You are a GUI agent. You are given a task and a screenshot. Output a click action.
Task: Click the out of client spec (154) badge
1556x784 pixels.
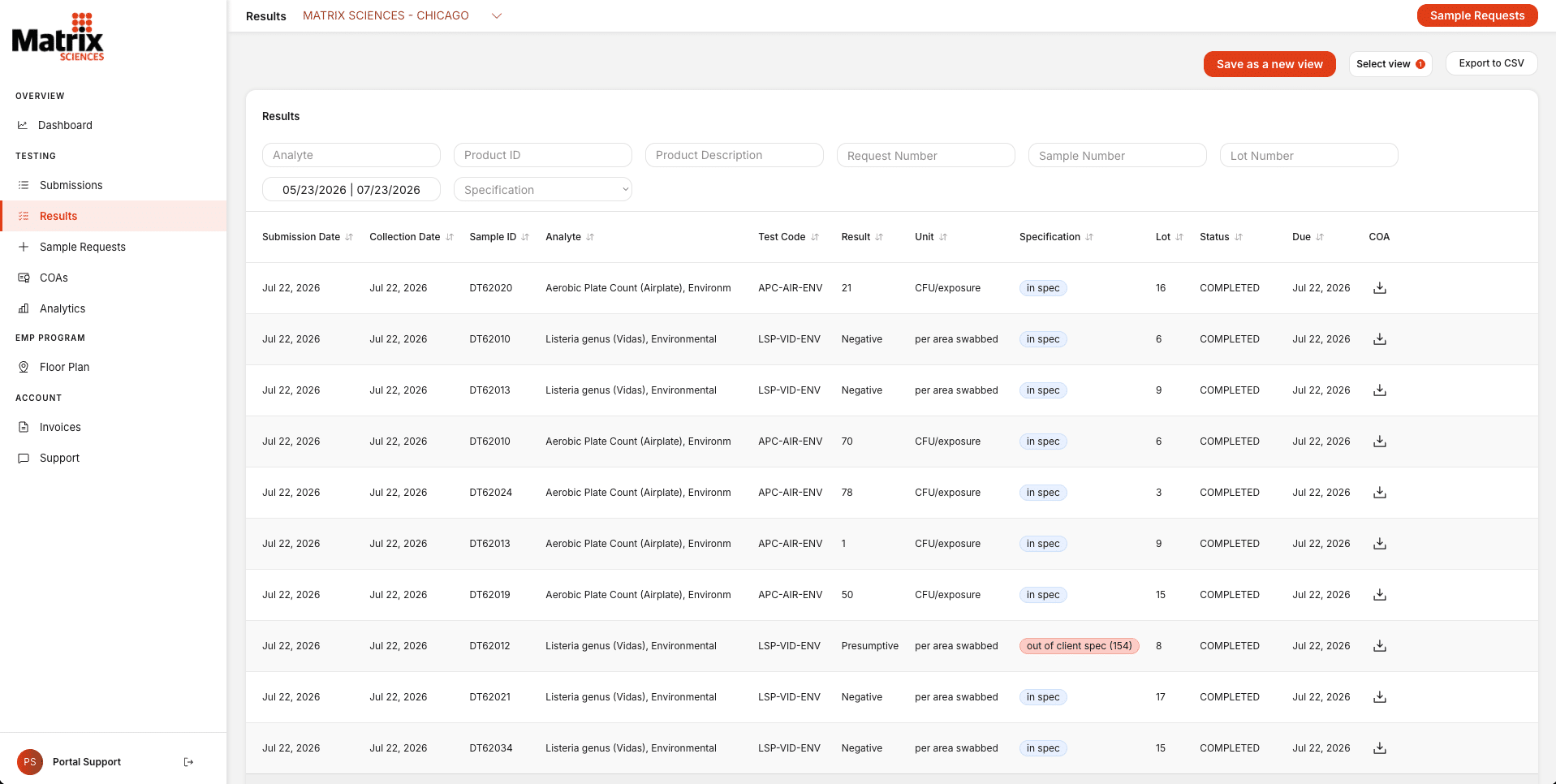(x=1080, y=646)
